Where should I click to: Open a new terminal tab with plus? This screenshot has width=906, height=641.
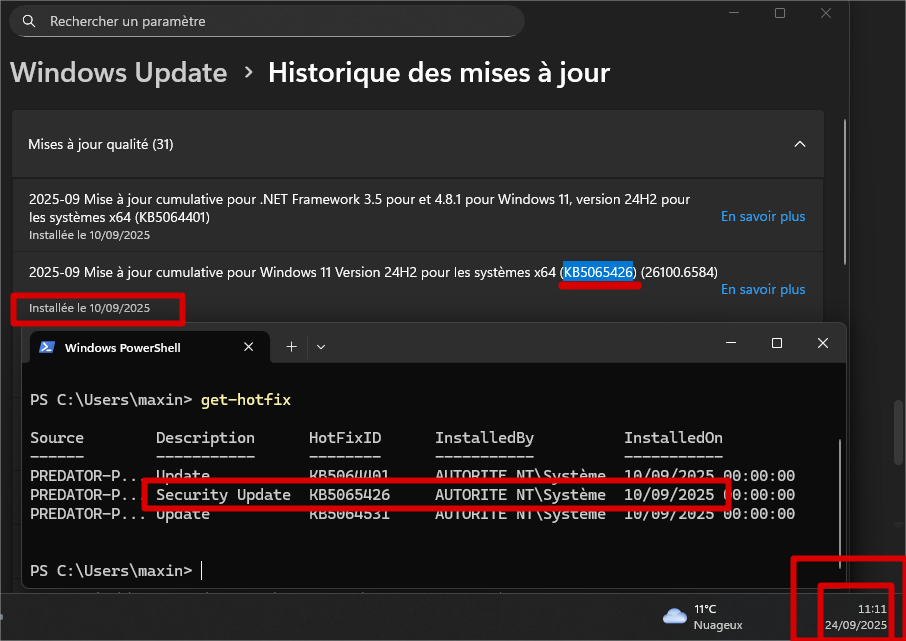pyautogui.click(x=292, y=346)
